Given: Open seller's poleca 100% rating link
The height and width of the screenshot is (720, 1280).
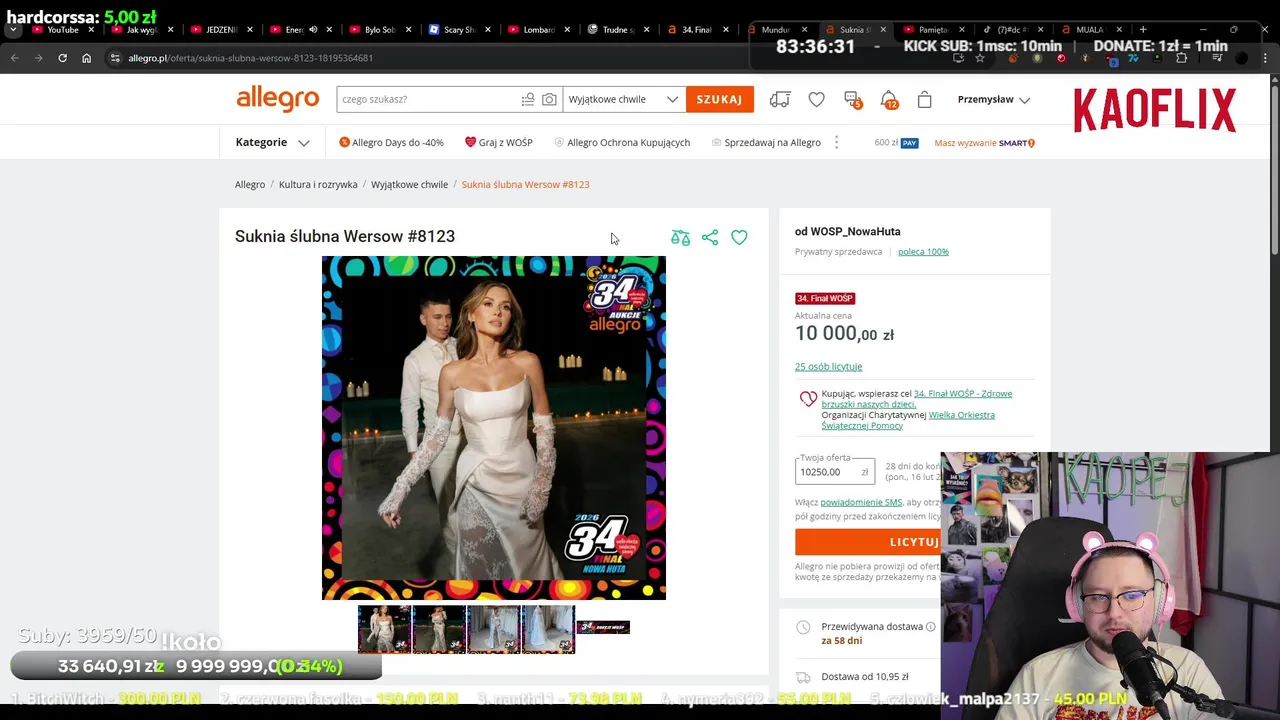Looking at the screenshot, I should pyautogui.click(x=923, y=252).
